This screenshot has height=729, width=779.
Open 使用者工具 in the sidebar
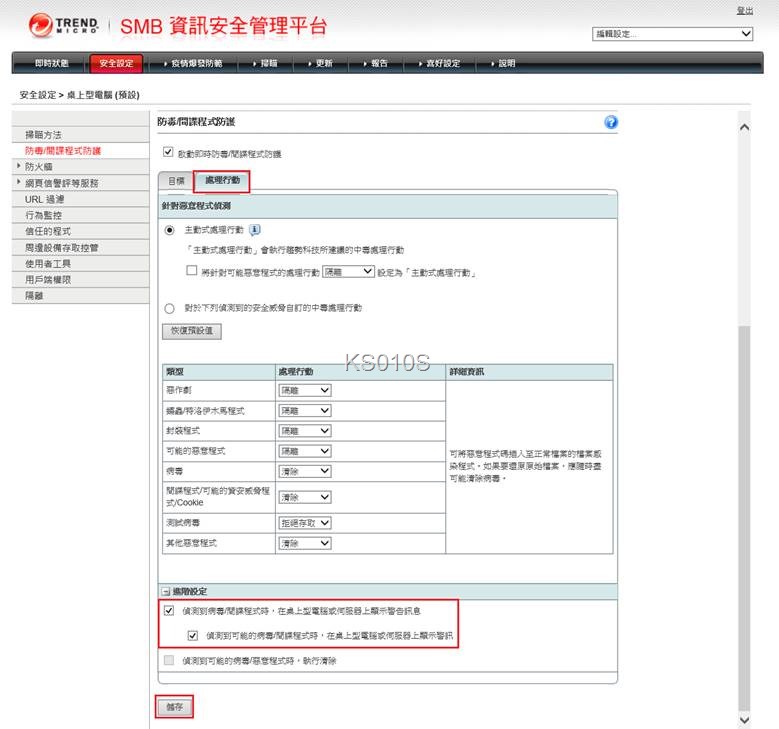pyautogui.click(x=80, y=263)
